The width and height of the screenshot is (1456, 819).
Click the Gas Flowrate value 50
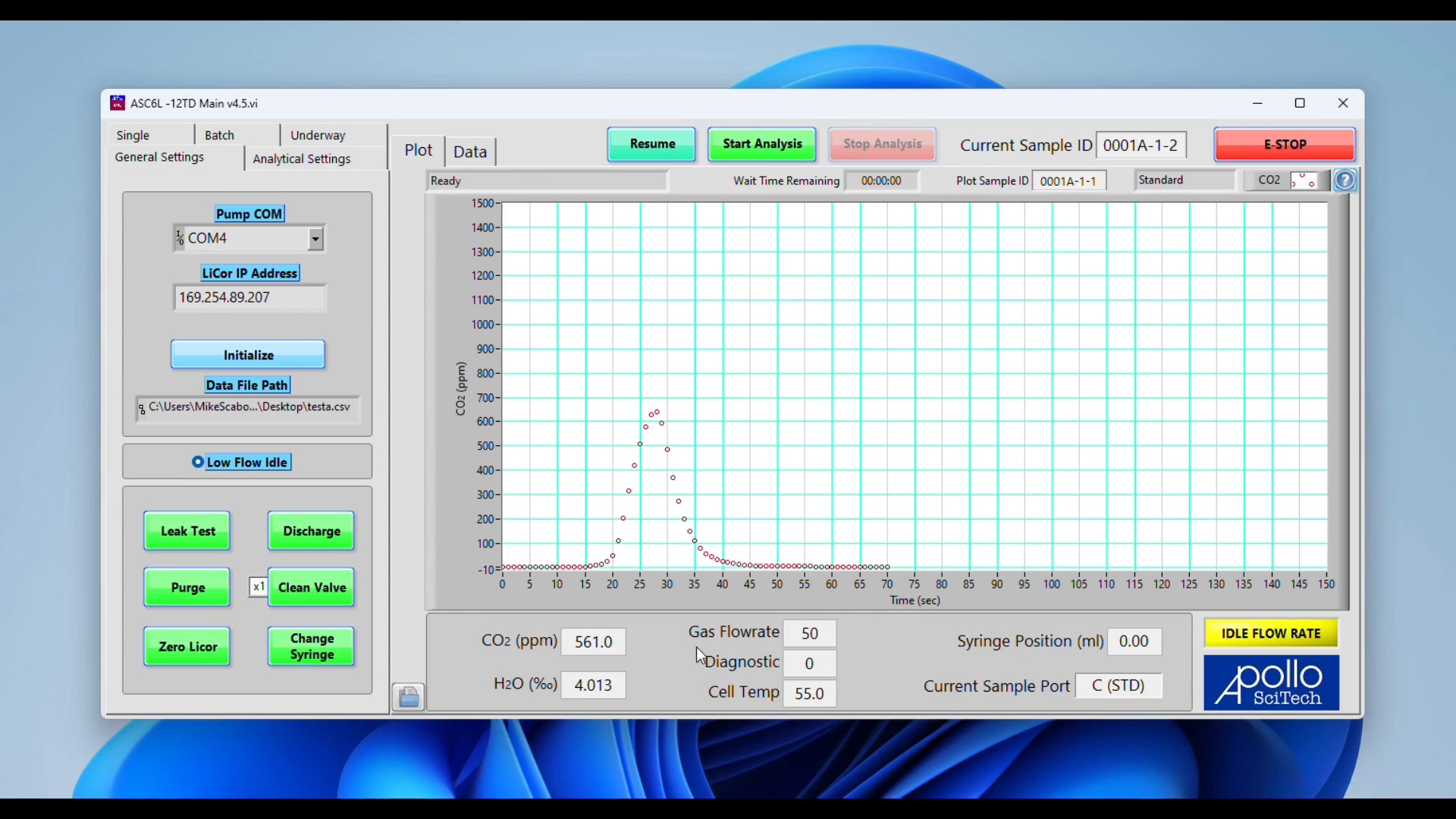coord(810,633)
